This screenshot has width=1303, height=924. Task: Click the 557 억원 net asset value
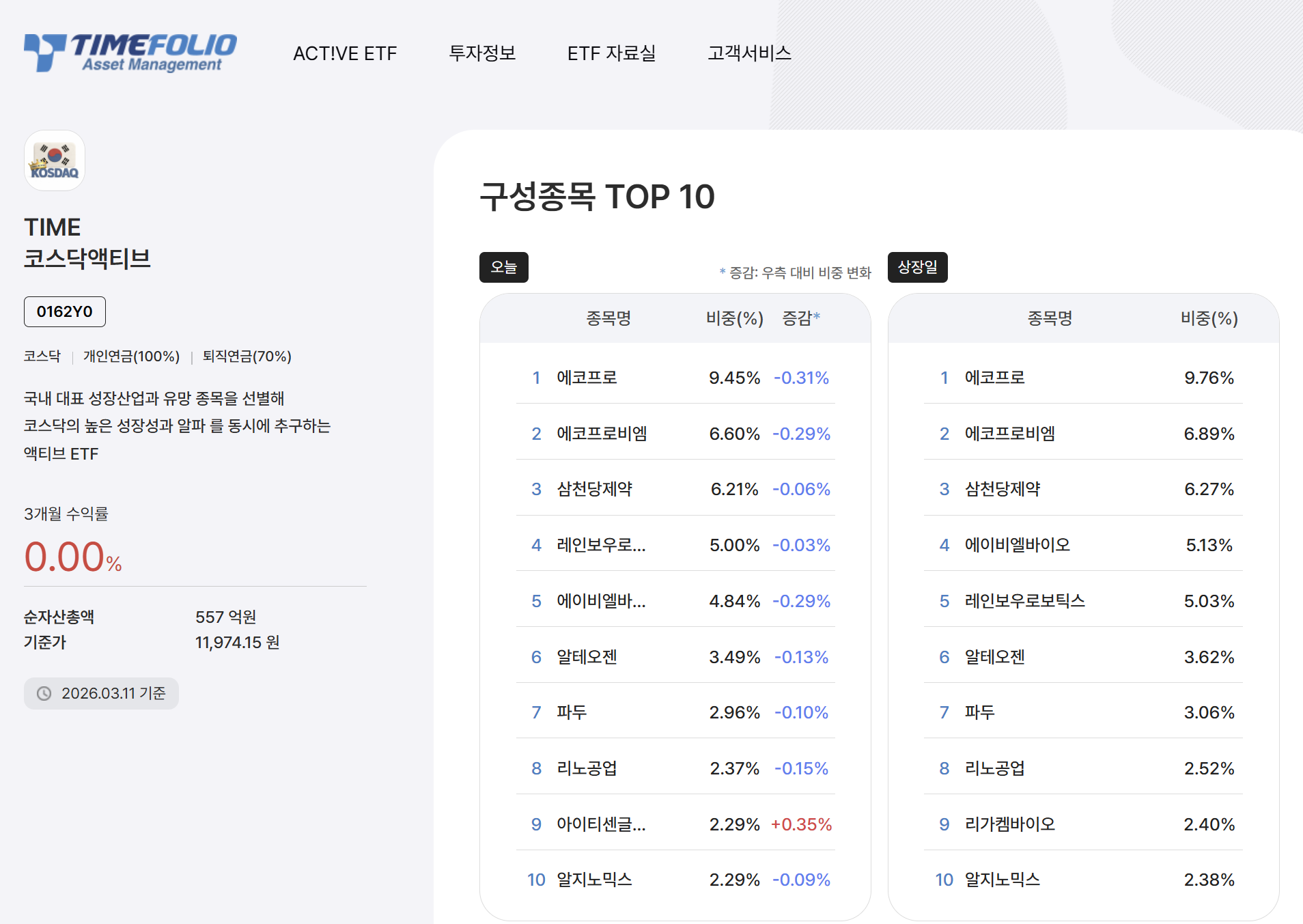226,617
